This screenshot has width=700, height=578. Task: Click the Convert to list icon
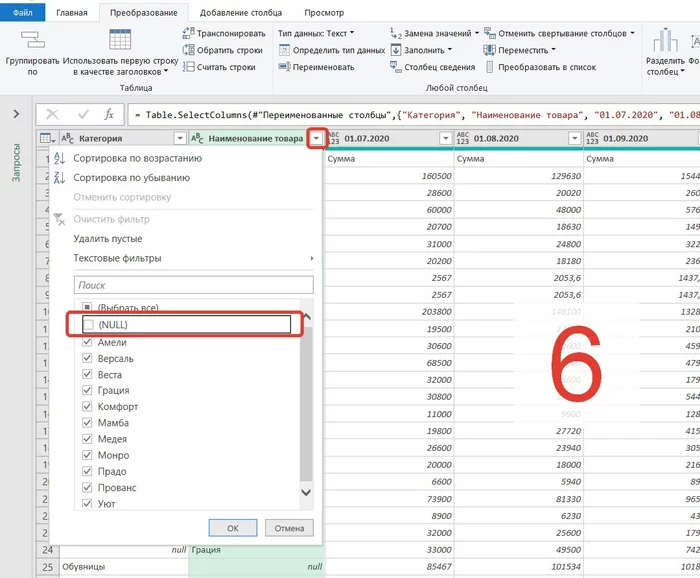point(490,67)
